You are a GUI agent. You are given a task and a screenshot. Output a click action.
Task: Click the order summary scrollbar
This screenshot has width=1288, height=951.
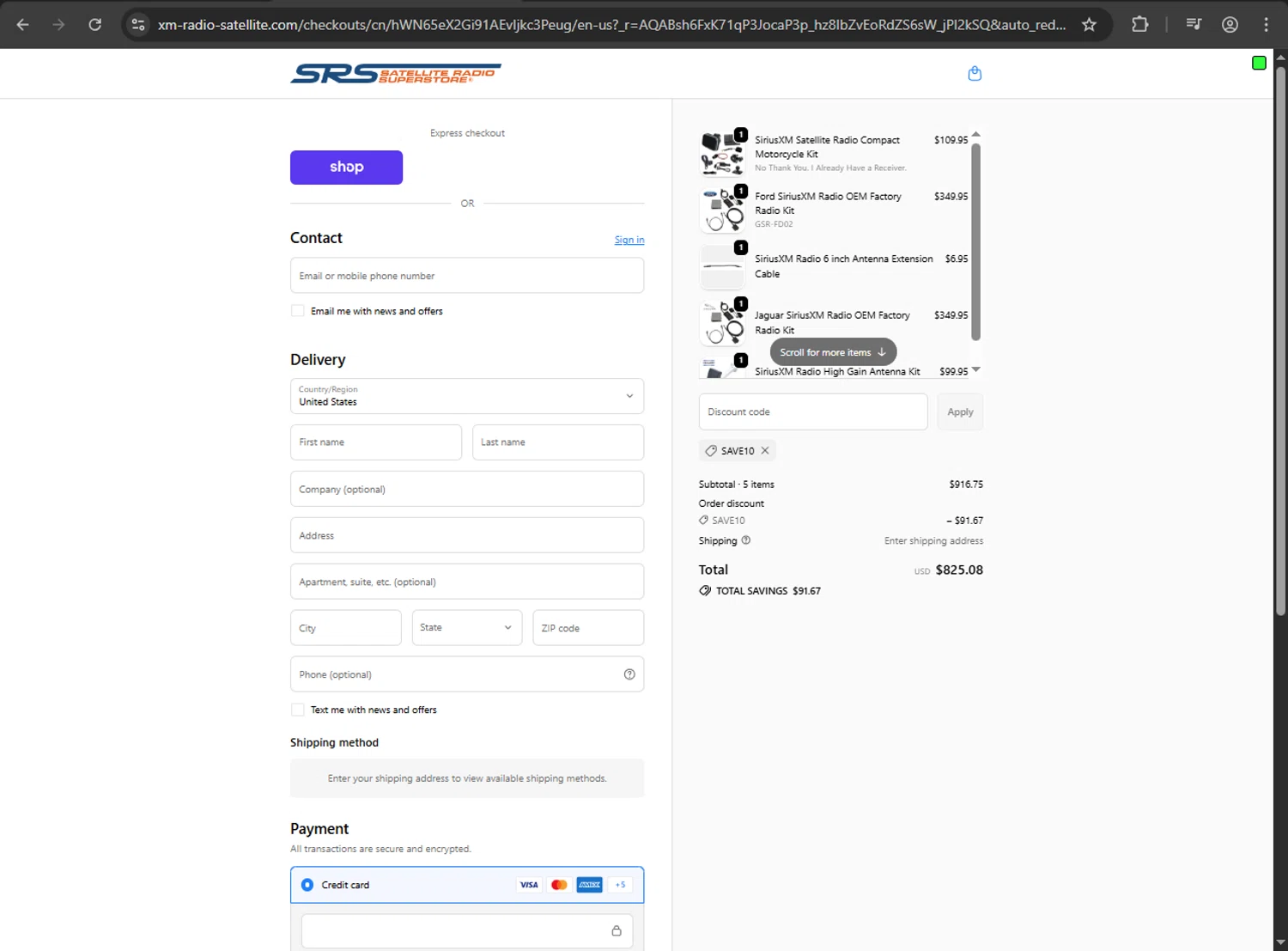[975, 242]
